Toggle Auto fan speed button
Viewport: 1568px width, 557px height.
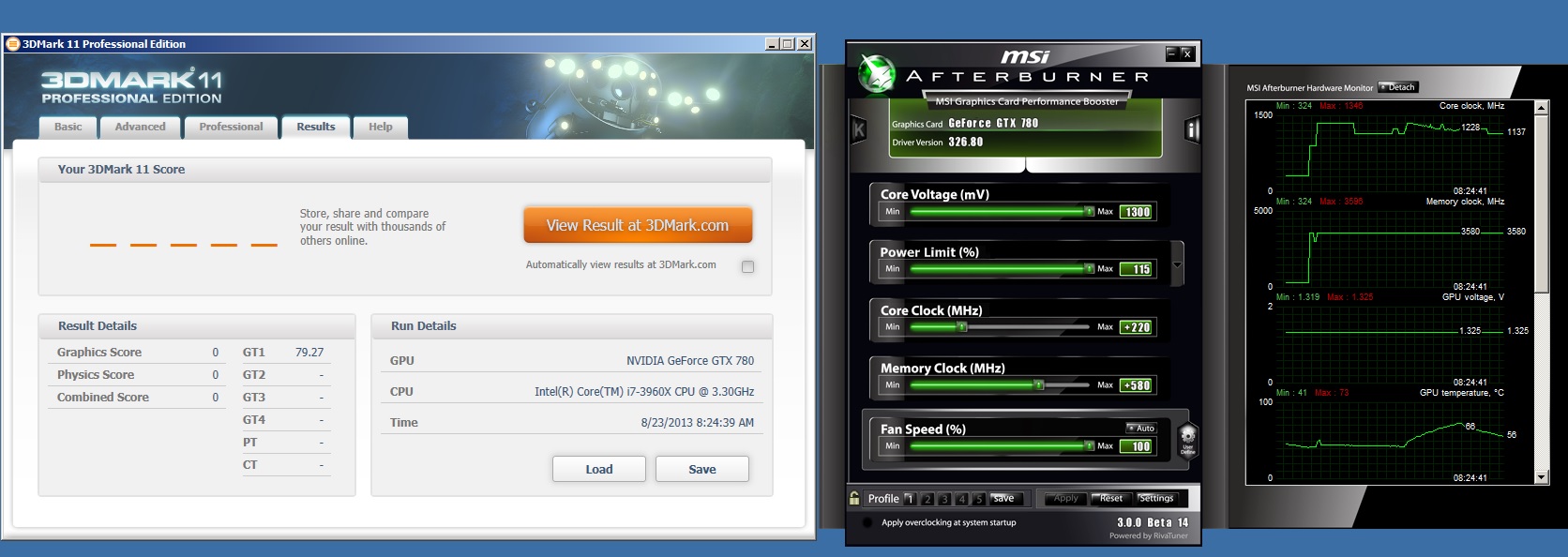1141,428
